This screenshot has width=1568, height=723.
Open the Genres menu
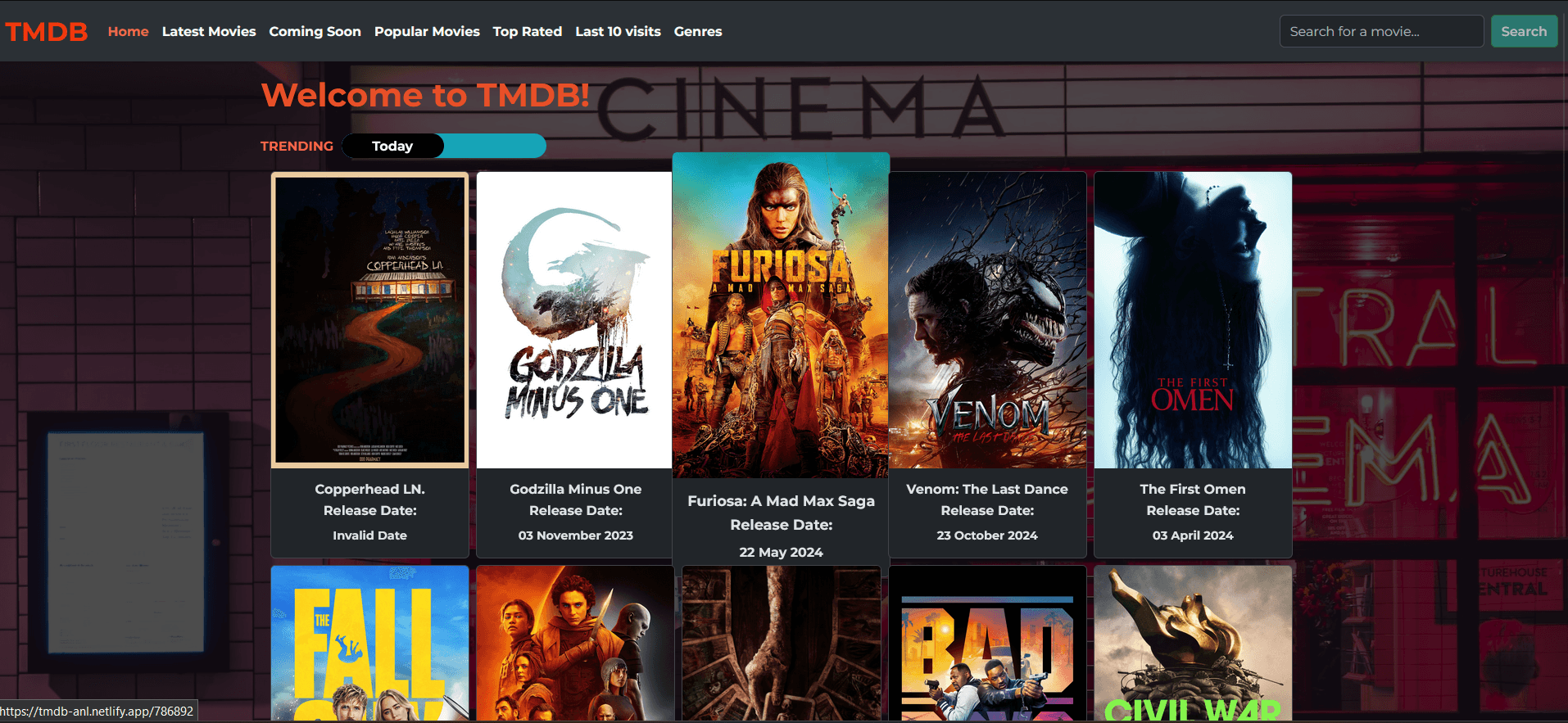[698, 31]
